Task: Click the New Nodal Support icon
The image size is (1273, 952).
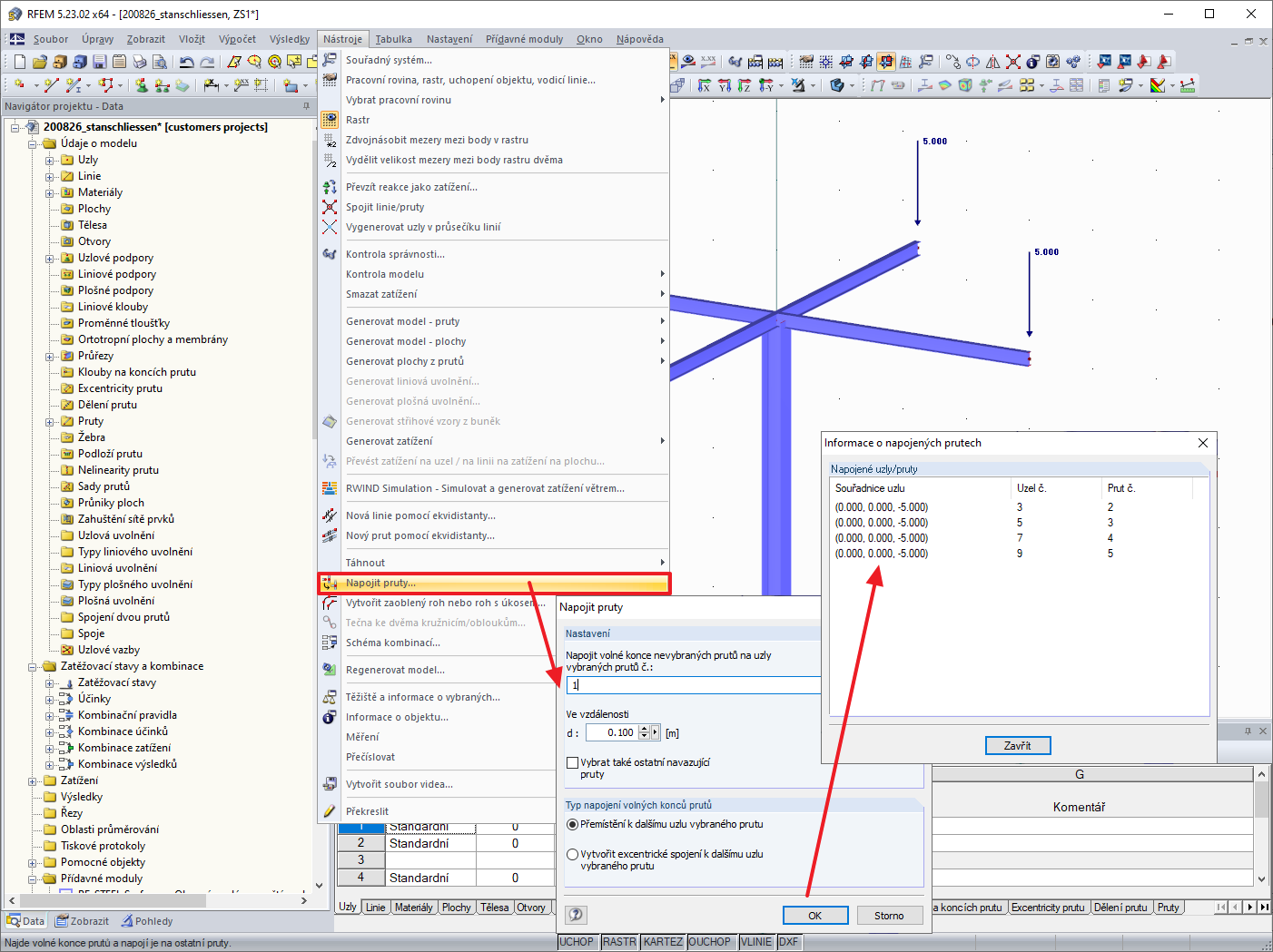Action: (142, 85)
